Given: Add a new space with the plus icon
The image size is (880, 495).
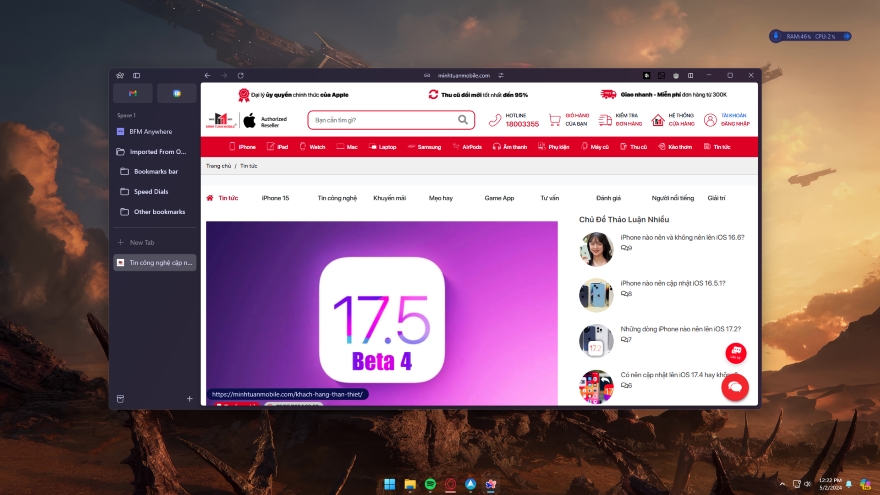Looking at the screenshot, I should pos(190,398).
